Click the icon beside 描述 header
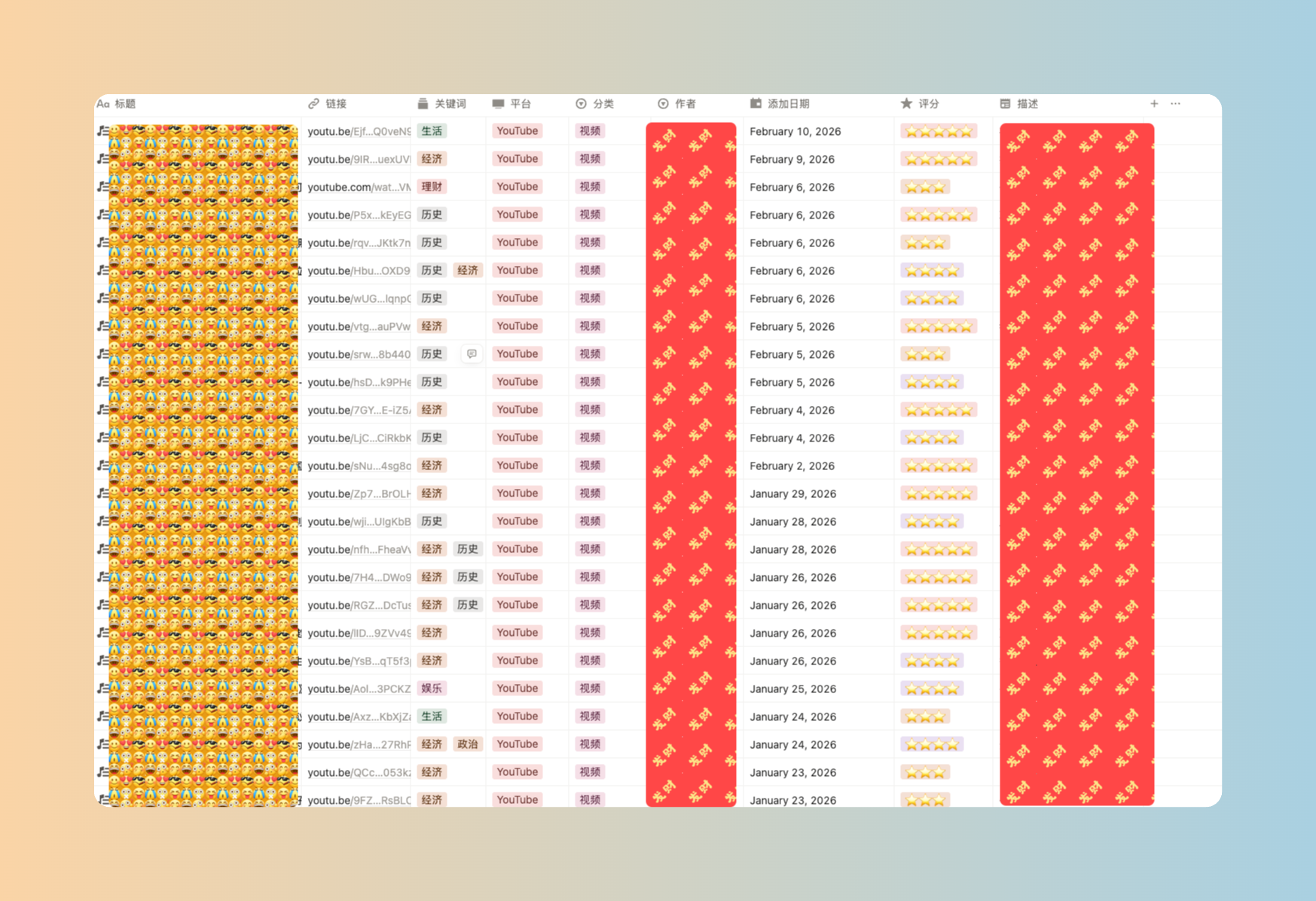 (1005, 104)
